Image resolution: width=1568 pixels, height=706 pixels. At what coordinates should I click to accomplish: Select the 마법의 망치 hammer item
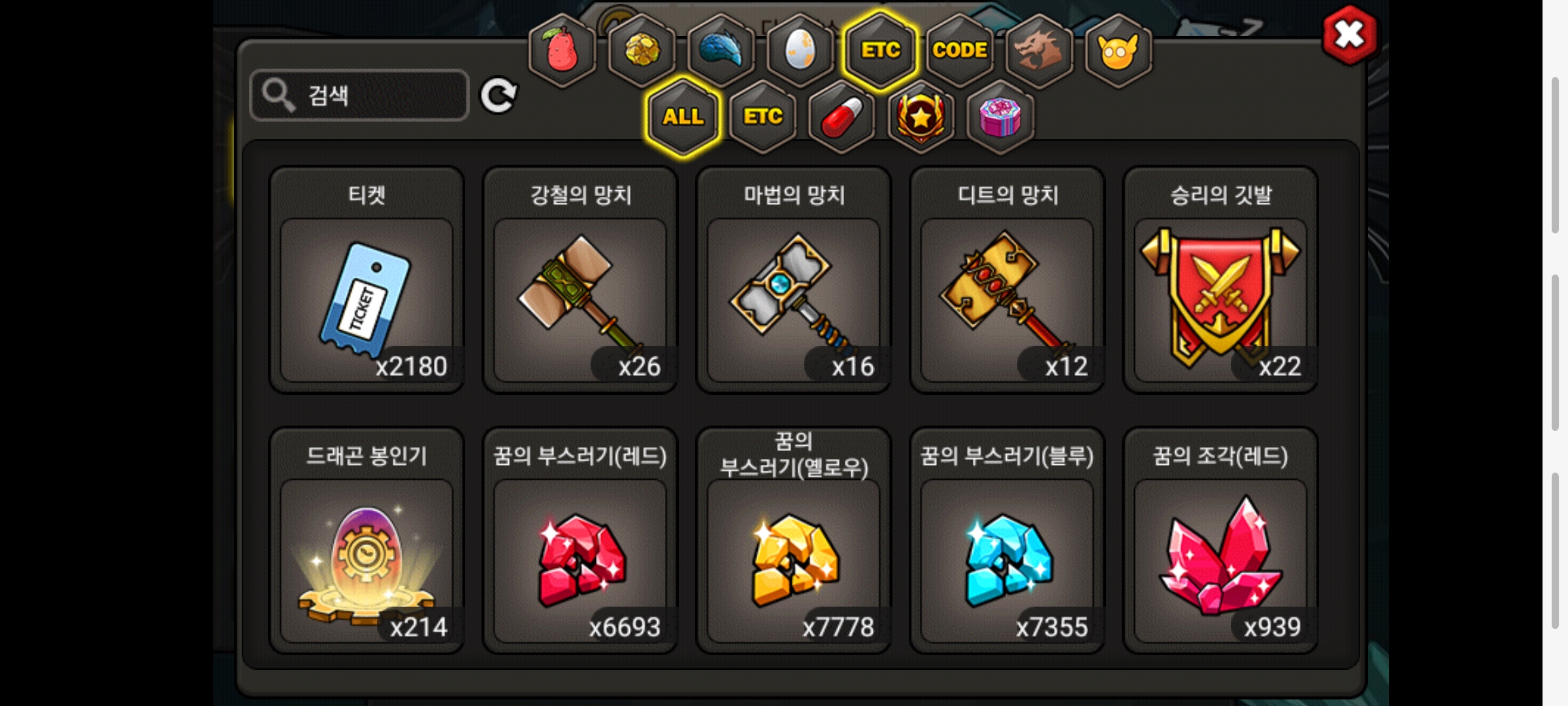(794, 280)
